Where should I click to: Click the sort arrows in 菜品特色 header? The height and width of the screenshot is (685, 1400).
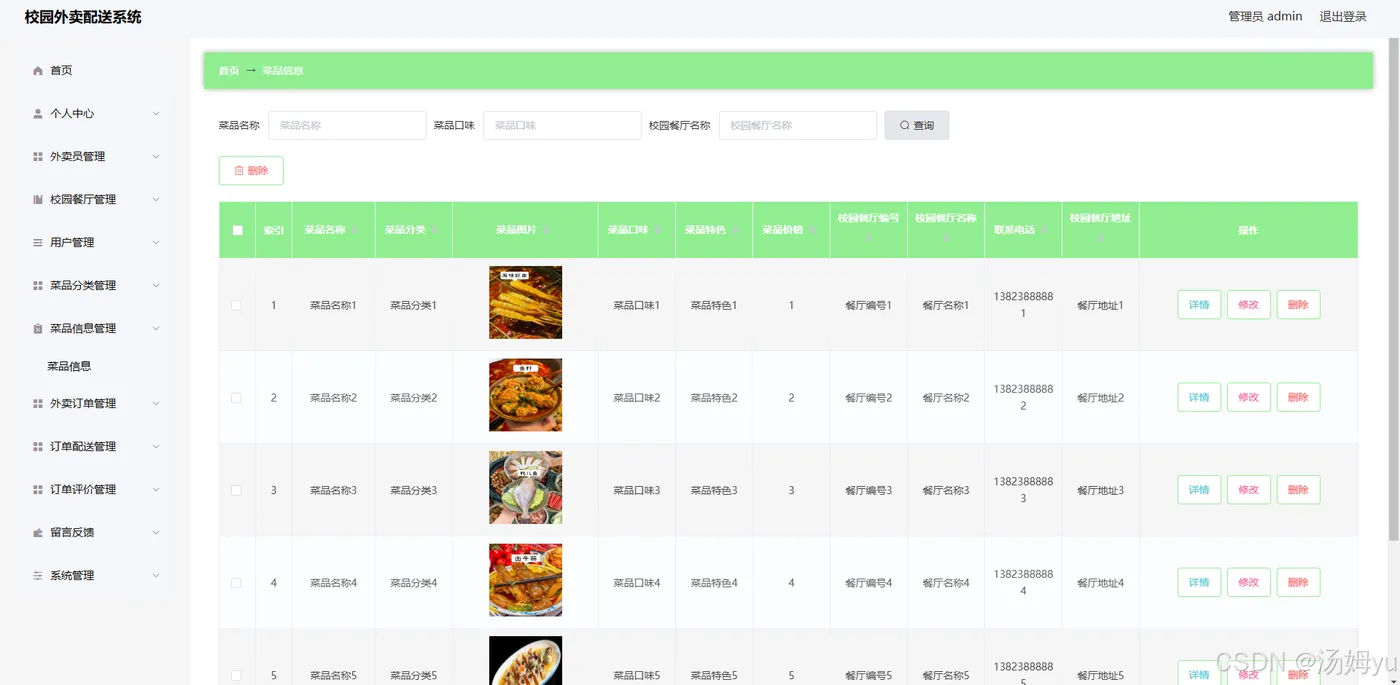[735, 230]
